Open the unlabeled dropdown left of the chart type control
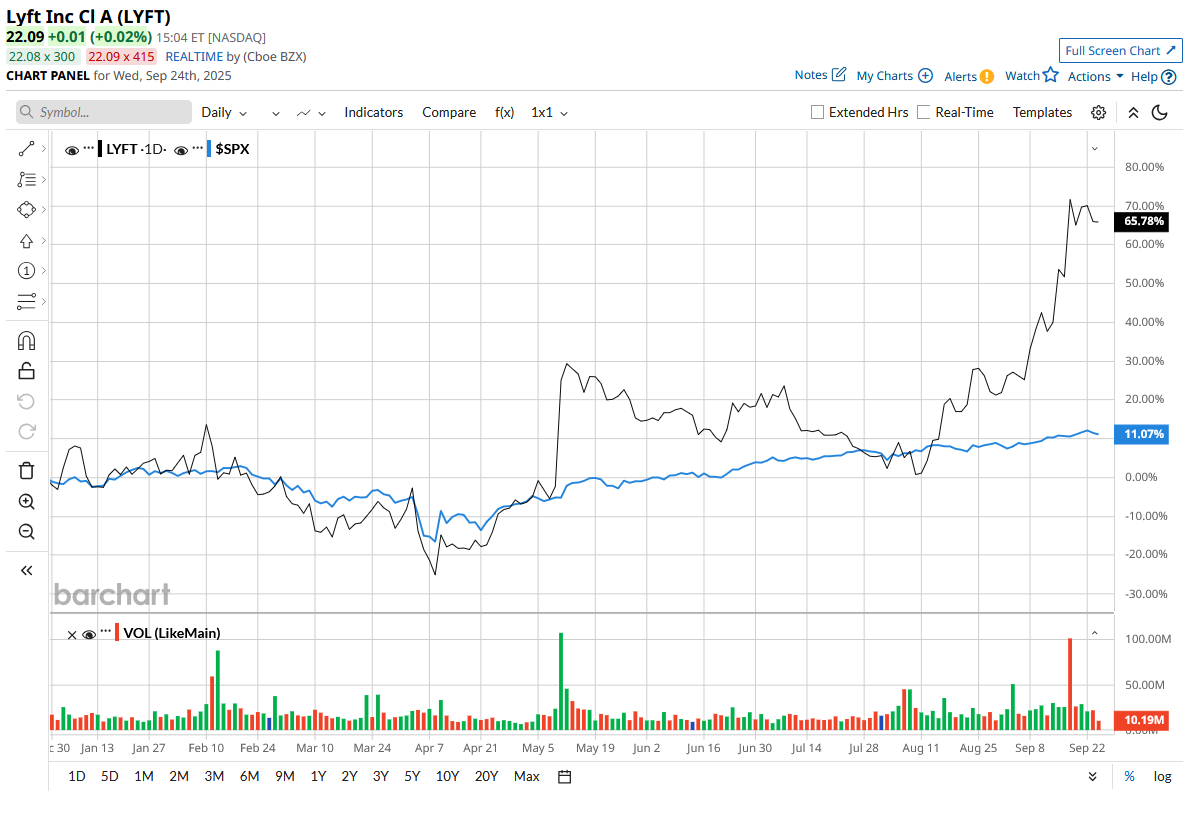This screenshot has height=840, width=1202. tap(276, 113)
